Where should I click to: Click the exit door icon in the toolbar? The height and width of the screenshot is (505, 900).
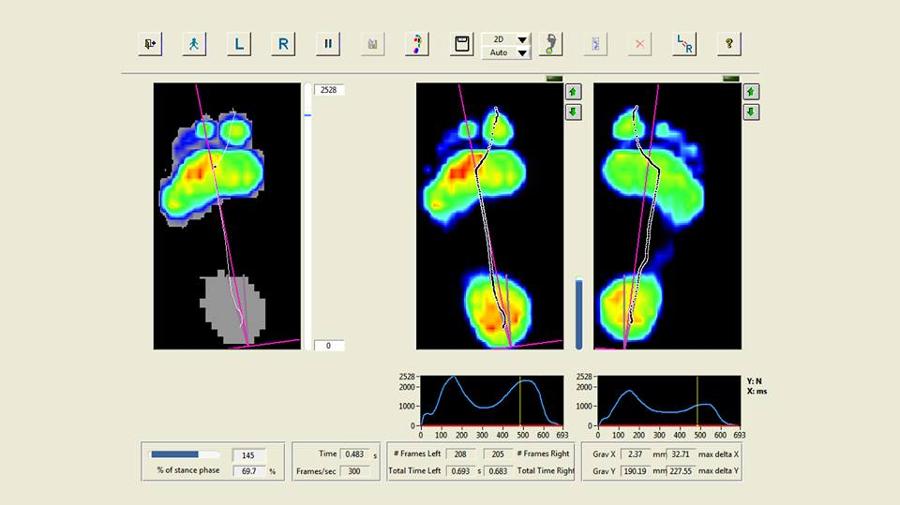pos(150,44)
